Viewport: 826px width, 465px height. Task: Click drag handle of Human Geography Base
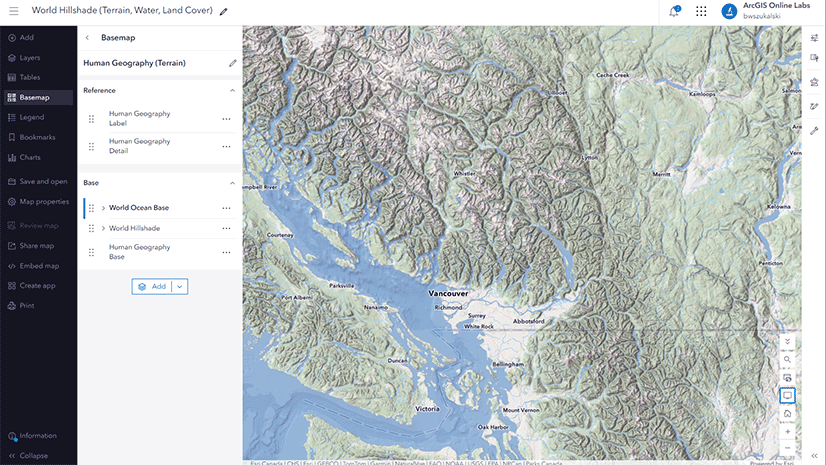91,252
